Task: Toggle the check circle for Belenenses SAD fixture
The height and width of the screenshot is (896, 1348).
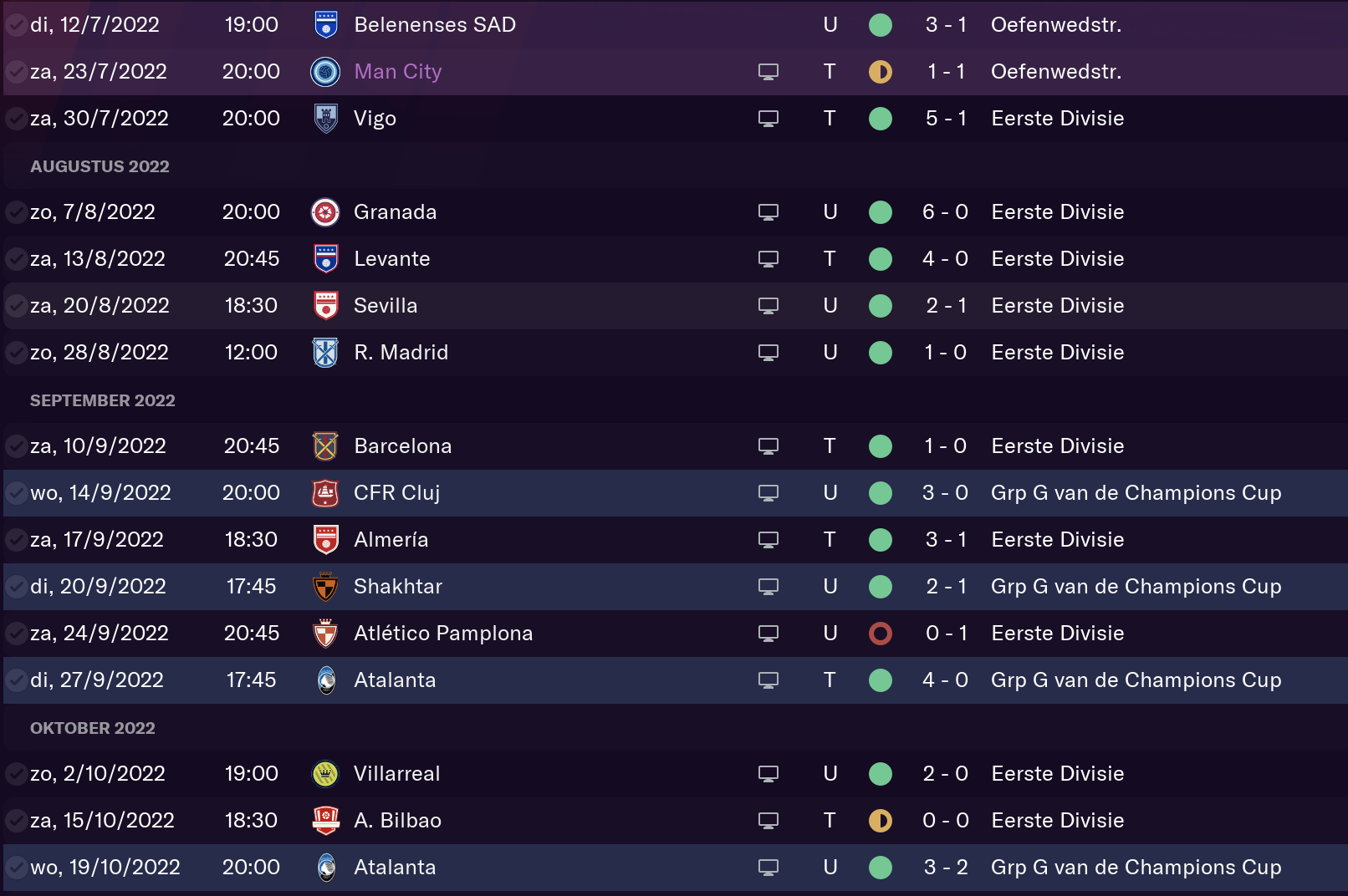Action: pyautogui.click(x=15, y=25)
